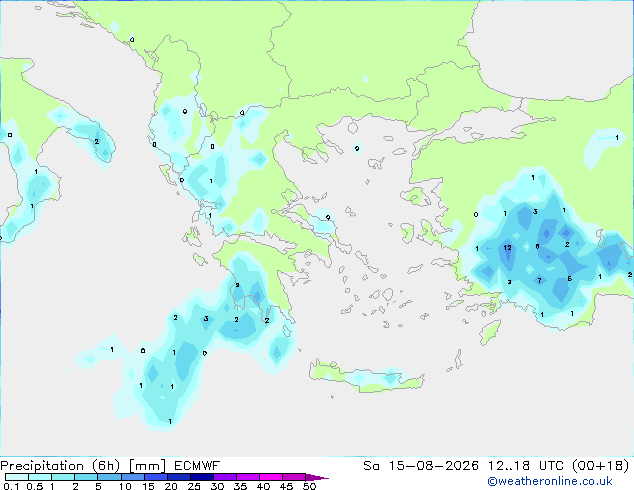The image size is (634, 490).
Task: Choose the 20–25 mm dark blue swatch
Action: pyautogui.click(x=179, y=477)
